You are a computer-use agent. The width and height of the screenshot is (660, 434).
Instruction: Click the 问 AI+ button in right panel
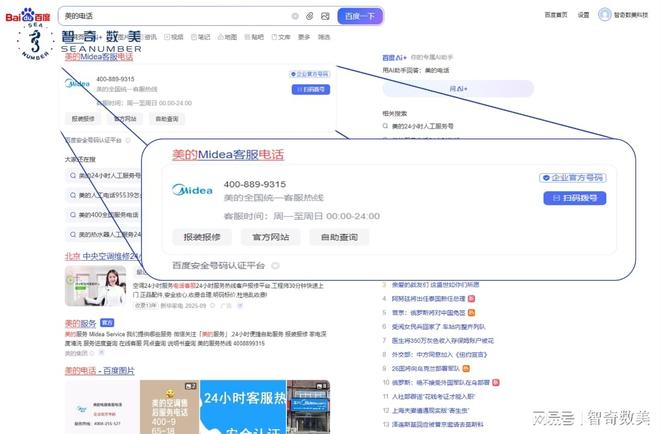pos(457,89)
